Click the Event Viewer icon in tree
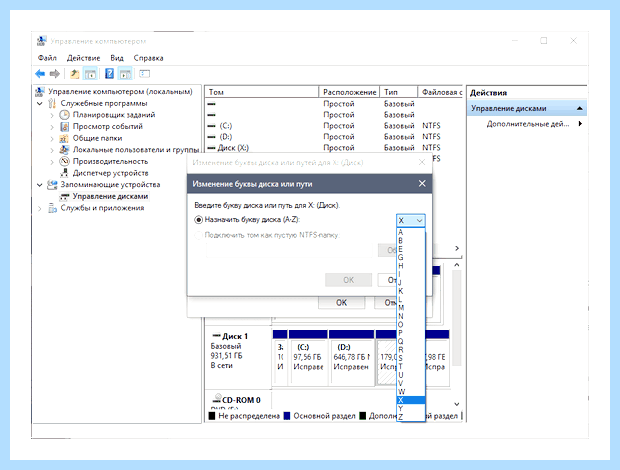Viewport: 620px width, 470px height. [64, 126]
